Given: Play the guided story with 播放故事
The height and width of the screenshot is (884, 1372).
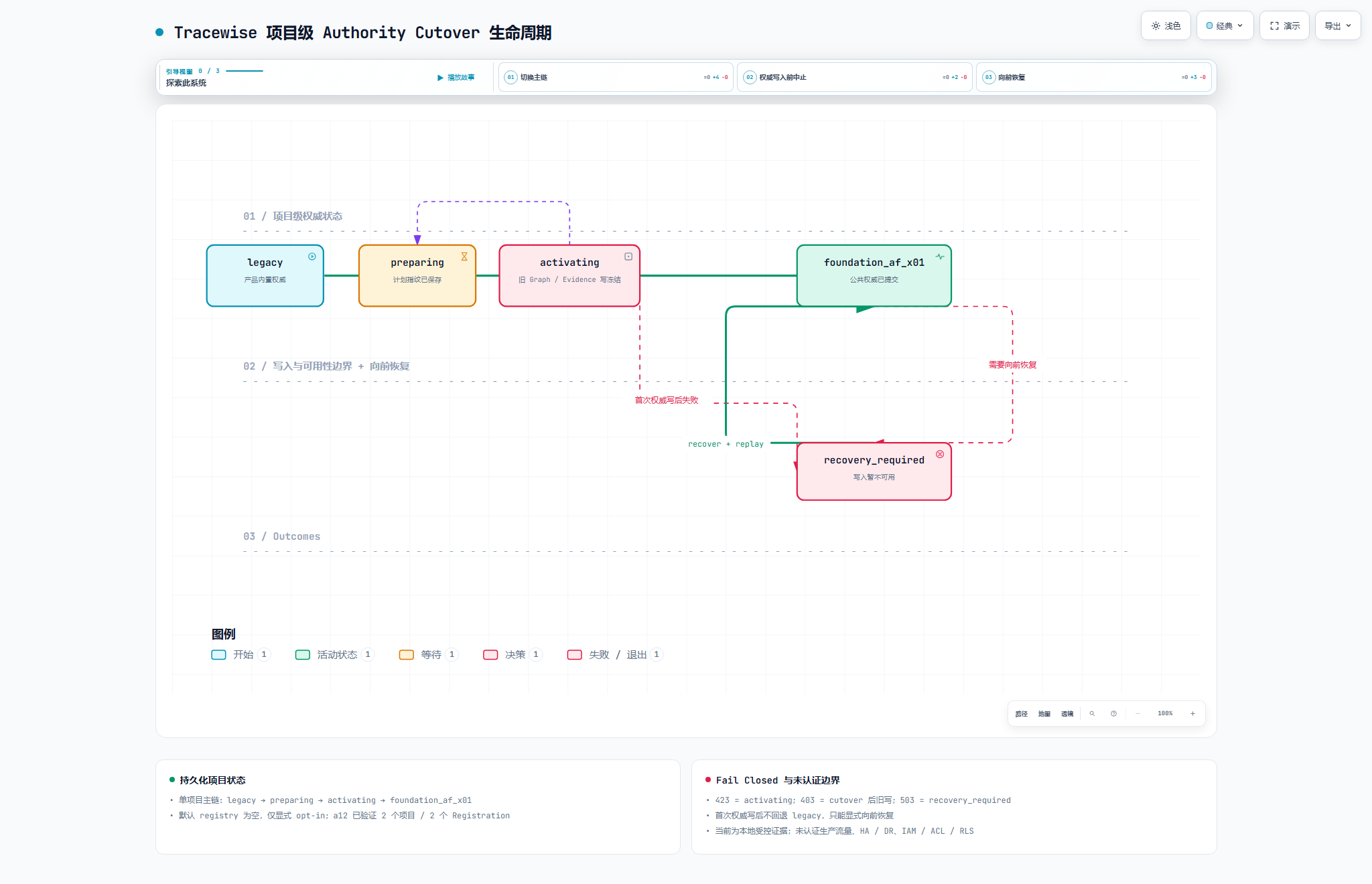Looking at the screenshot, I should 456,78.
